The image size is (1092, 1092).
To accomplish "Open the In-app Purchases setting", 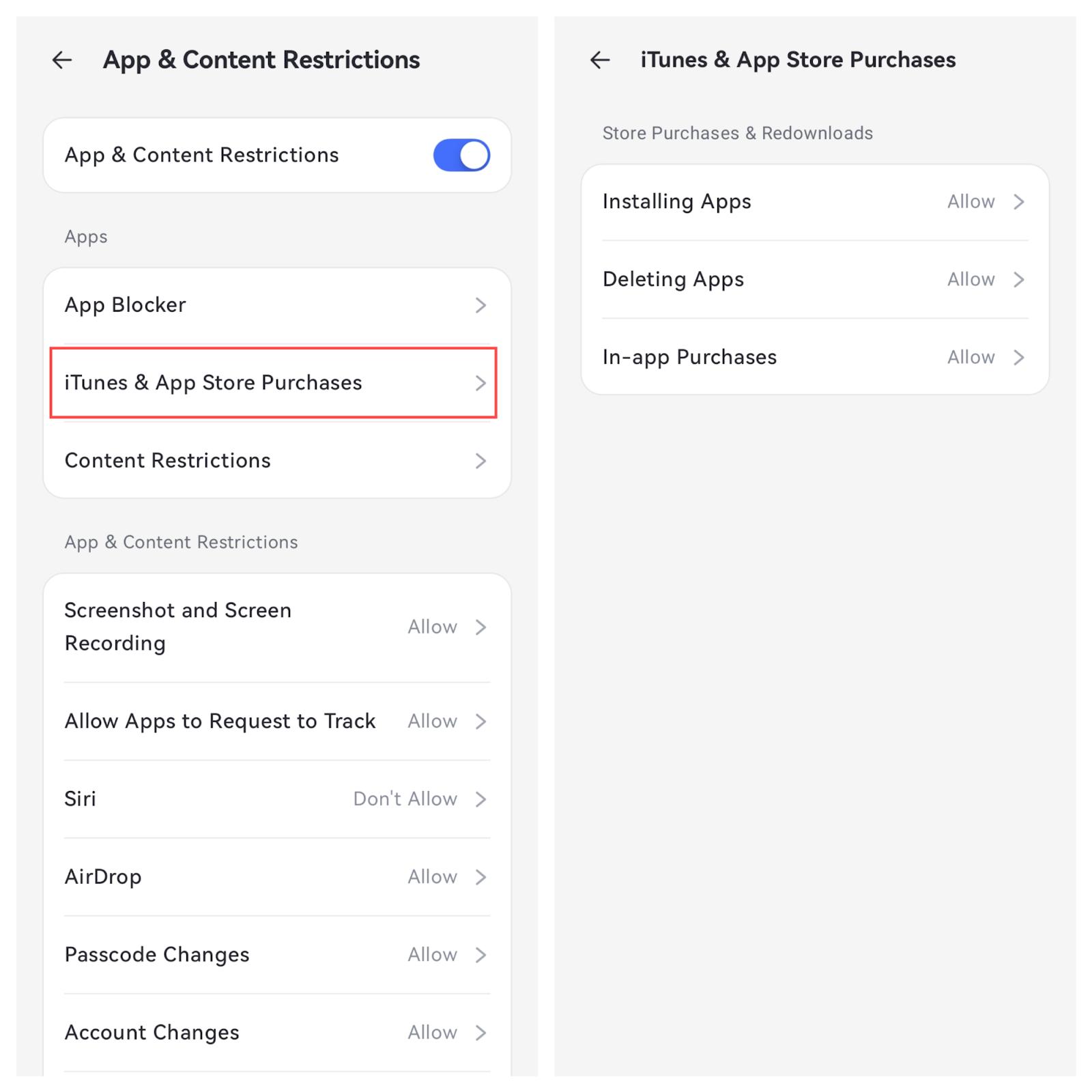I will [x=814, y=358].
